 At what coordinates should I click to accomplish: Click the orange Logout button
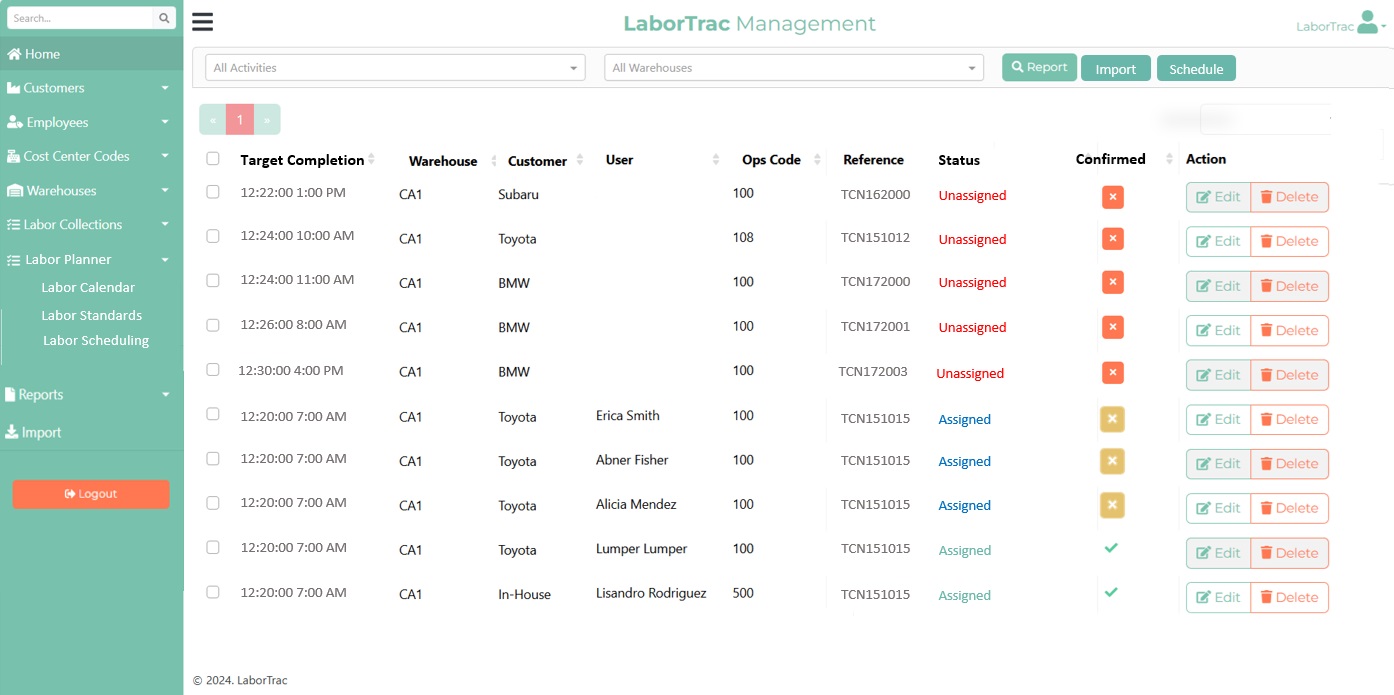coord(91,494)
